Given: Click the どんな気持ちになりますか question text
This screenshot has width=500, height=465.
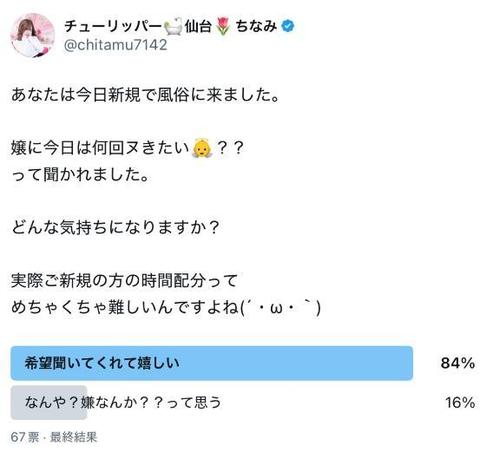Looking at the screenshot, I should 115,228.
